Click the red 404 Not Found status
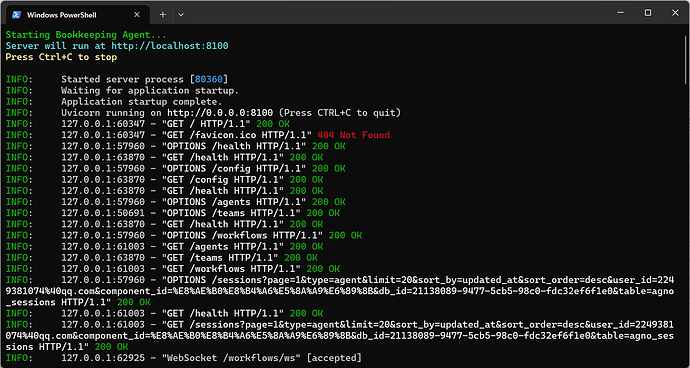Viewport: 690px width, 368px height. click(x=353, y=135)
